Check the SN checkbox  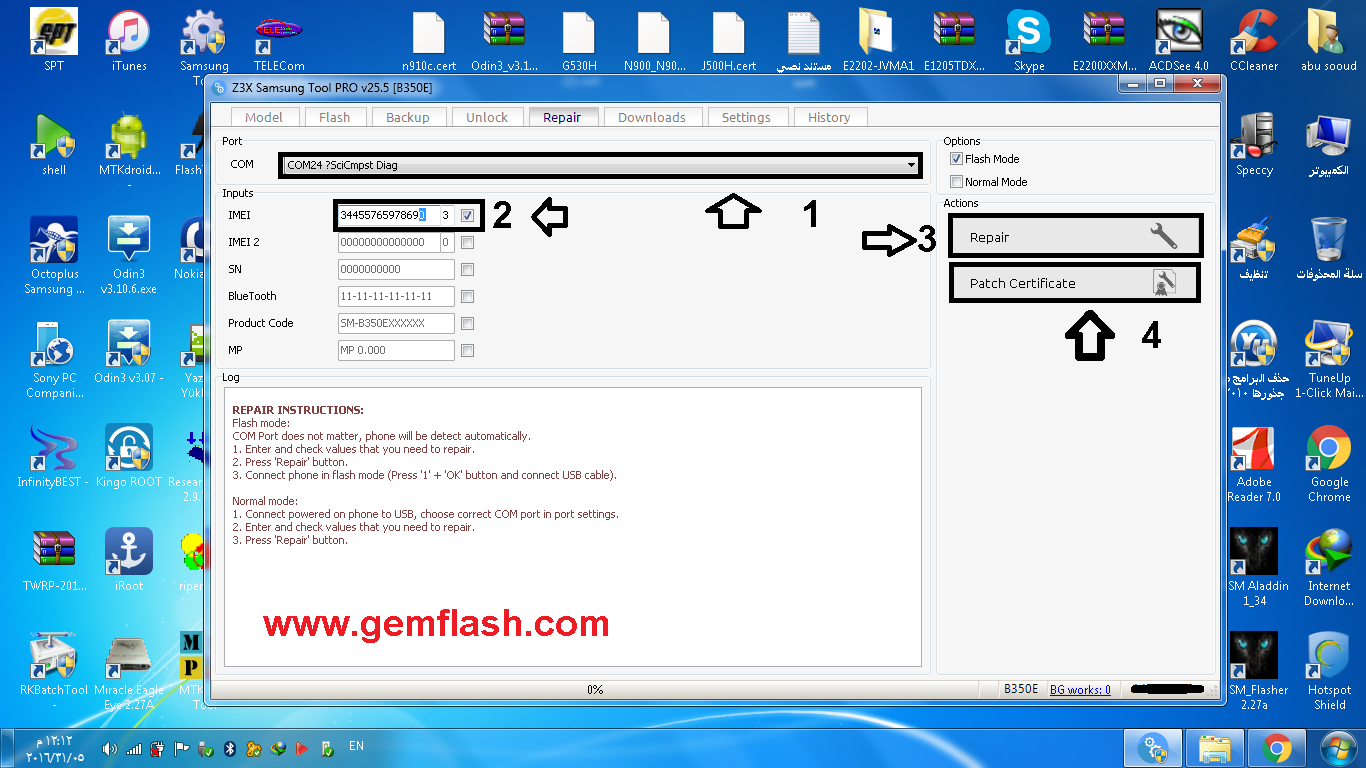[467, 269]
